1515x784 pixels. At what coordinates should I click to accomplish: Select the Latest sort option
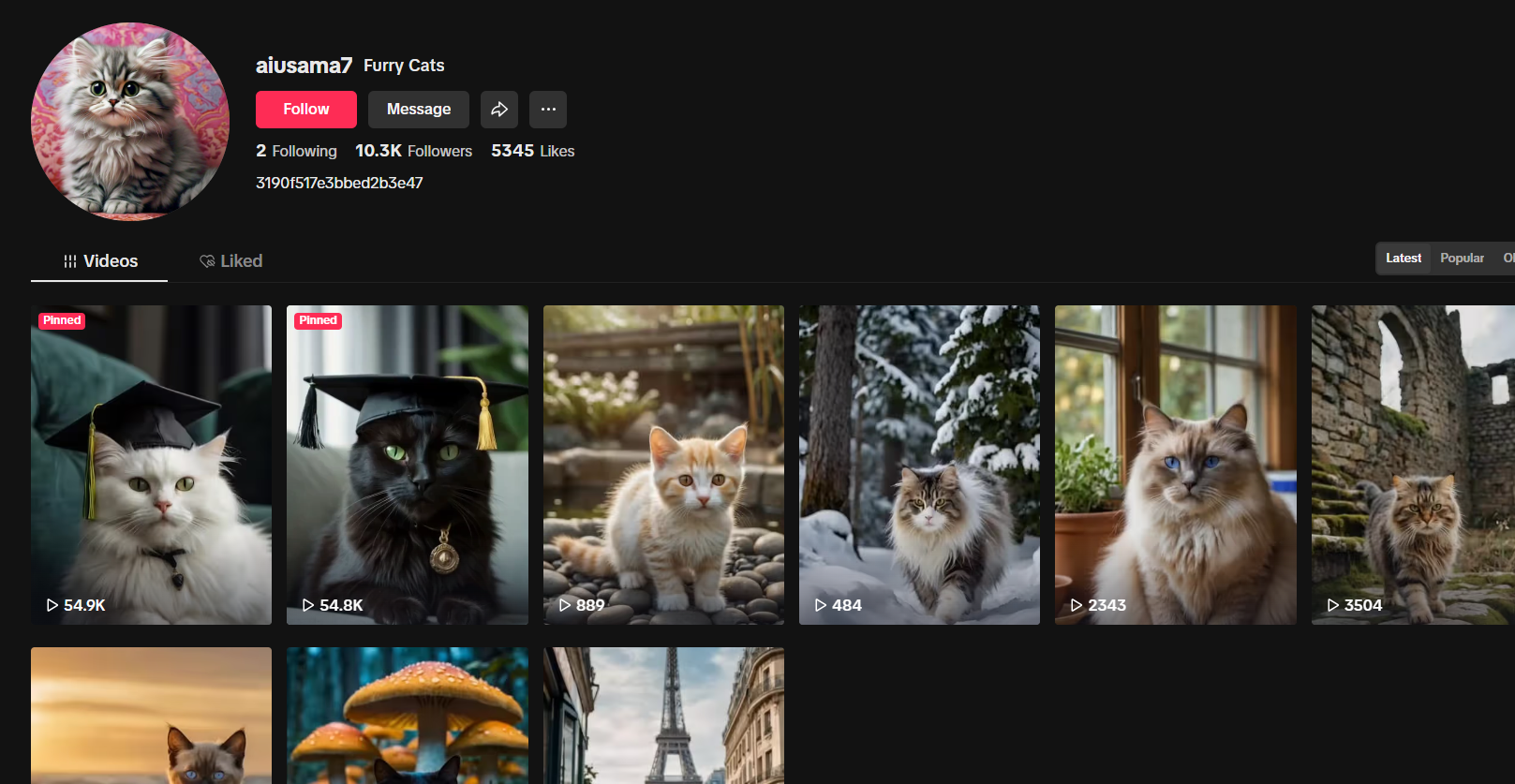pyautogui.click(x=1403, y=259)
